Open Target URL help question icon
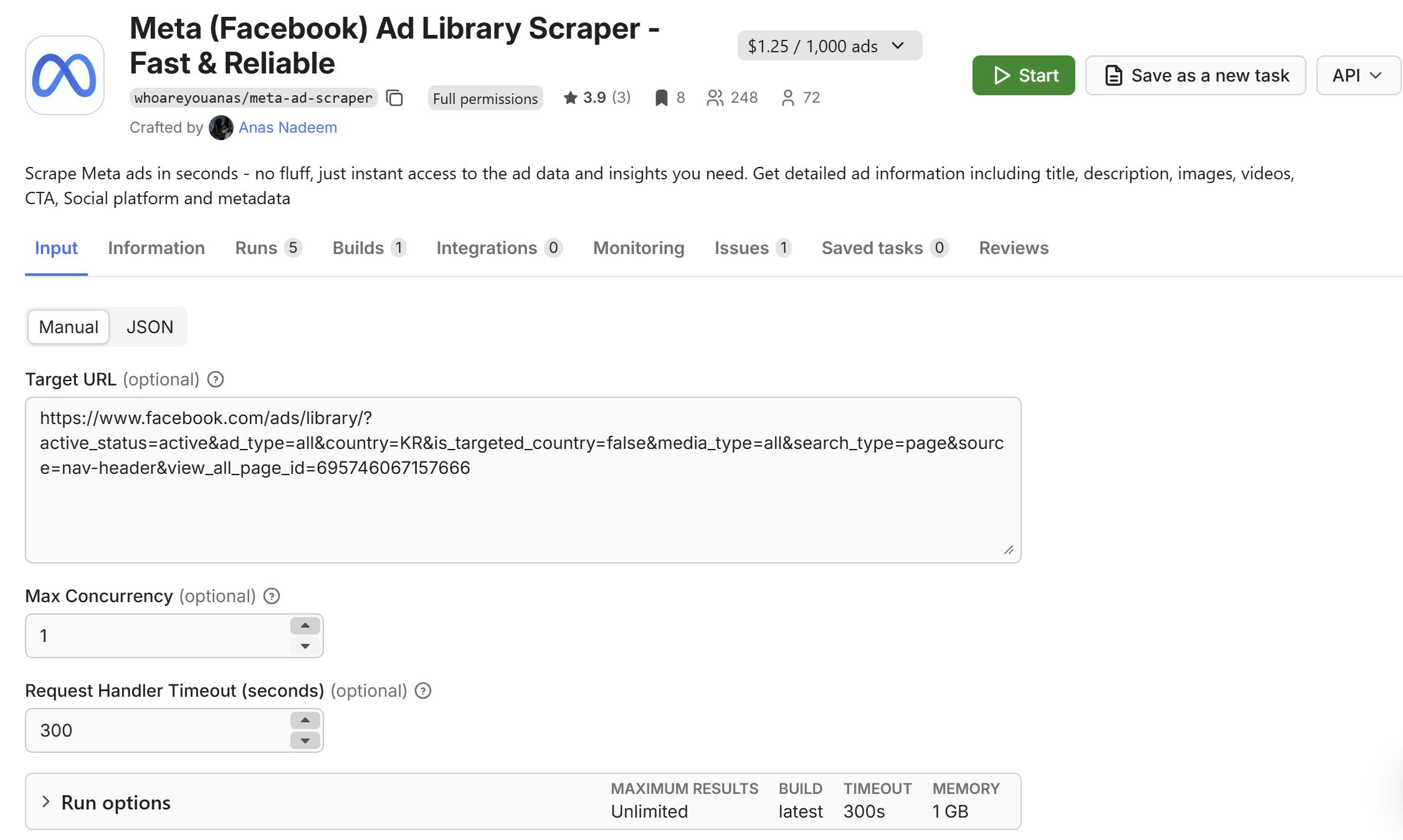This screenshot has width=1403, height=840. pyautogui.click(x=216, y=379)
